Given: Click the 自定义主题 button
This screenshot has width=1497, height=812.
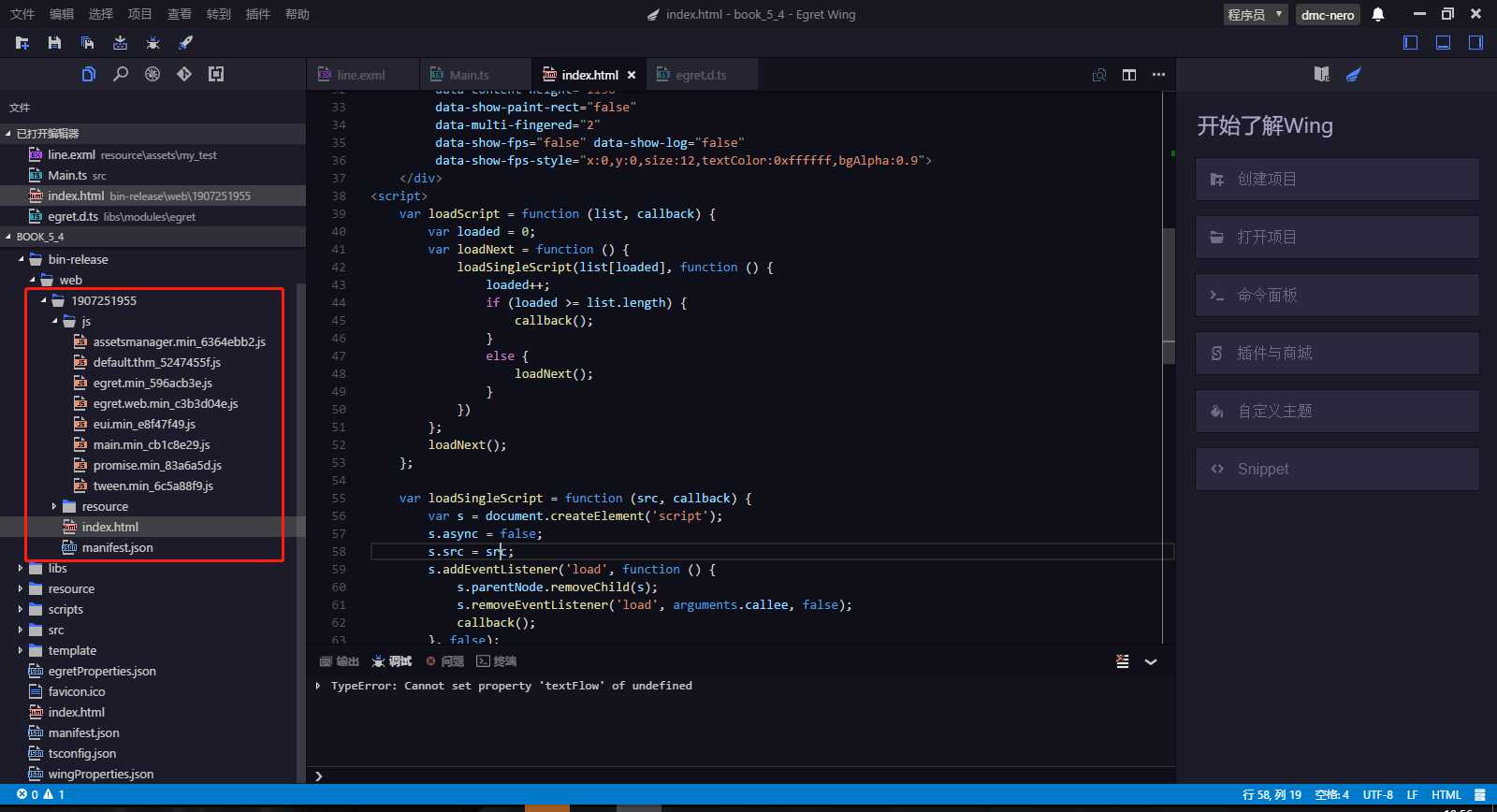Looking at the screenshot, I should (x=1337, y=411).
